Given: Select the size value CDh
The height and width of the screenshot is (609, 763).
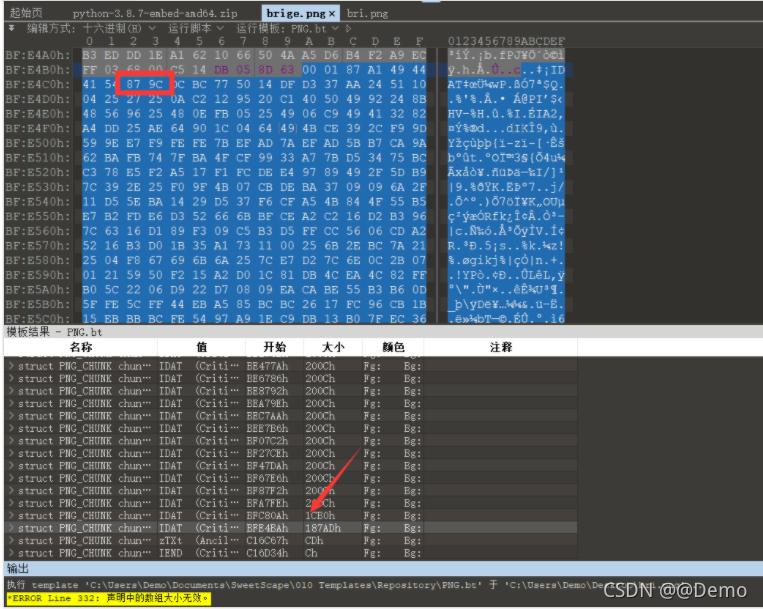Looking at the screenshot, I should [x=314, y=540].
